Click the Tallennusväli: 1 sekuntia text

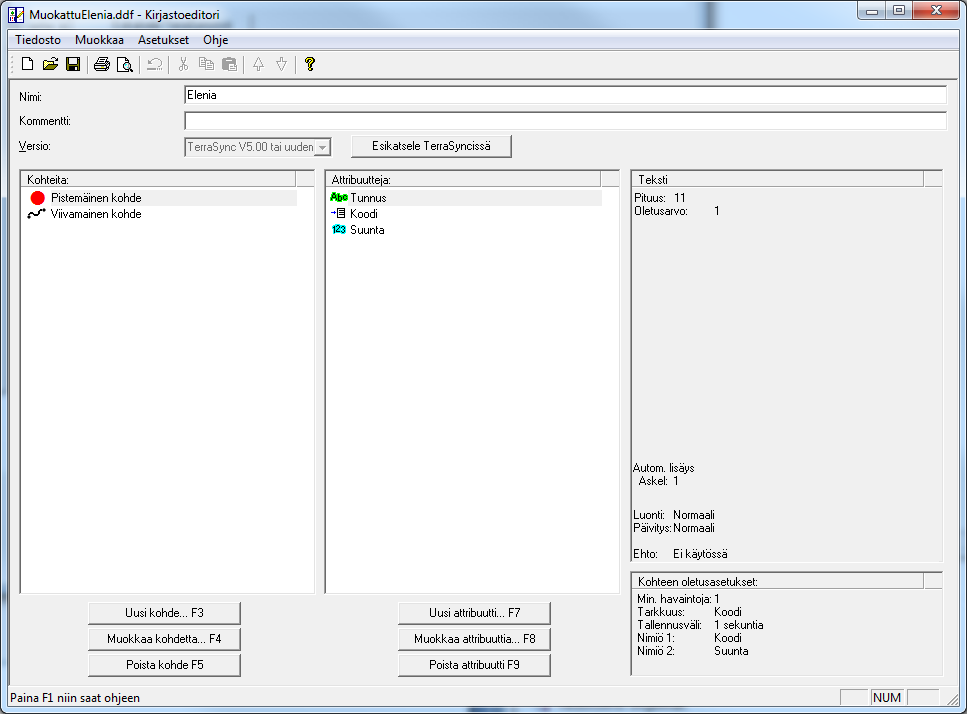point(700,625)
